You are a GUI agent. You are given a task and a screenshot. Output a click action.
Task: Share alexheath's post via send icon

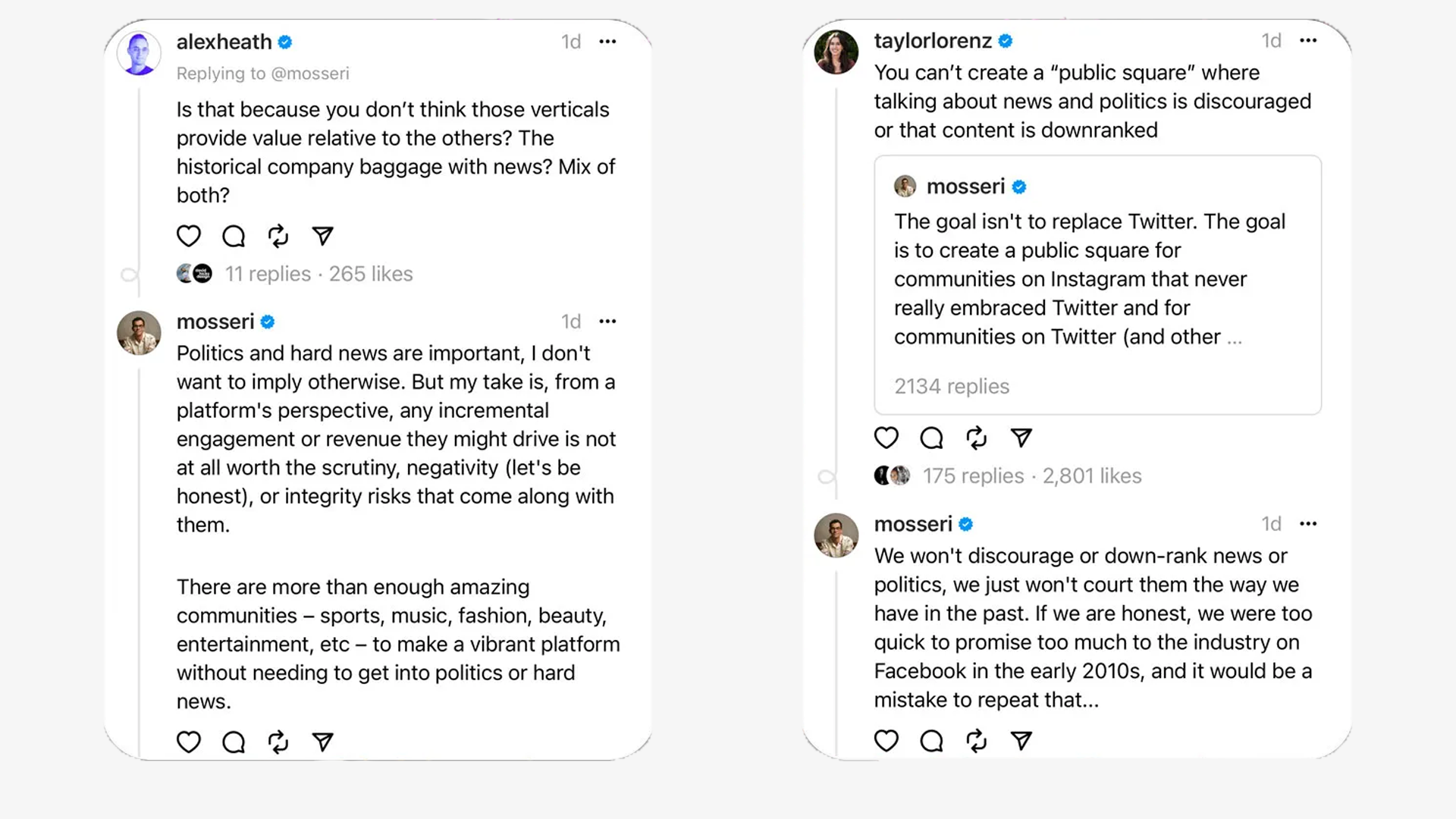323,237
